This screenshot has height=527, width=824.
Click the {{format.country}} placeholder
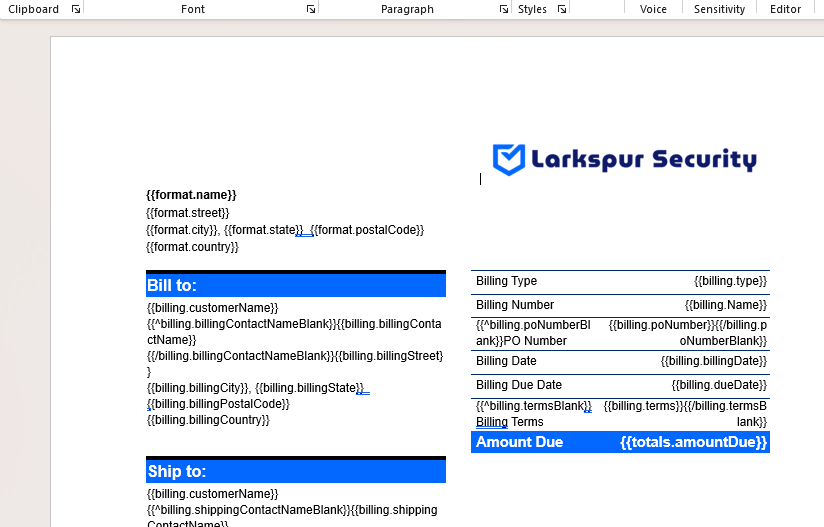(x=192, y=246)
